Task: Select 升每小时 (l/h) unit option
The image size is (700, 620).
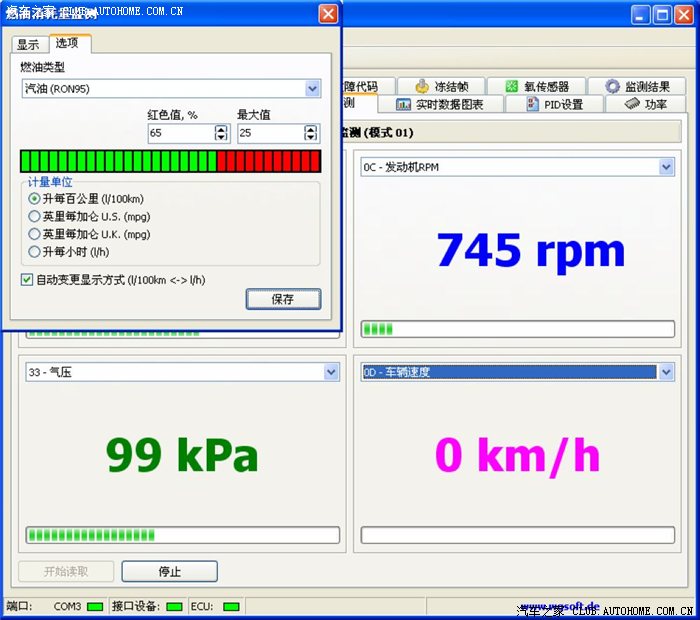Action: pos(35,252)
